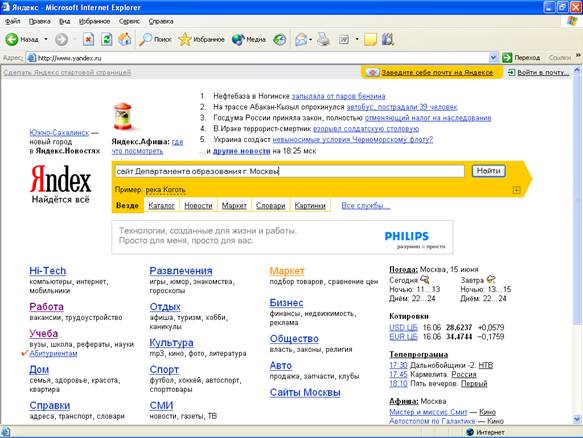The image size is (583, 438).
Task: Open the Media (Медиа) toolbar pane
Action: (x=249, y=39)
